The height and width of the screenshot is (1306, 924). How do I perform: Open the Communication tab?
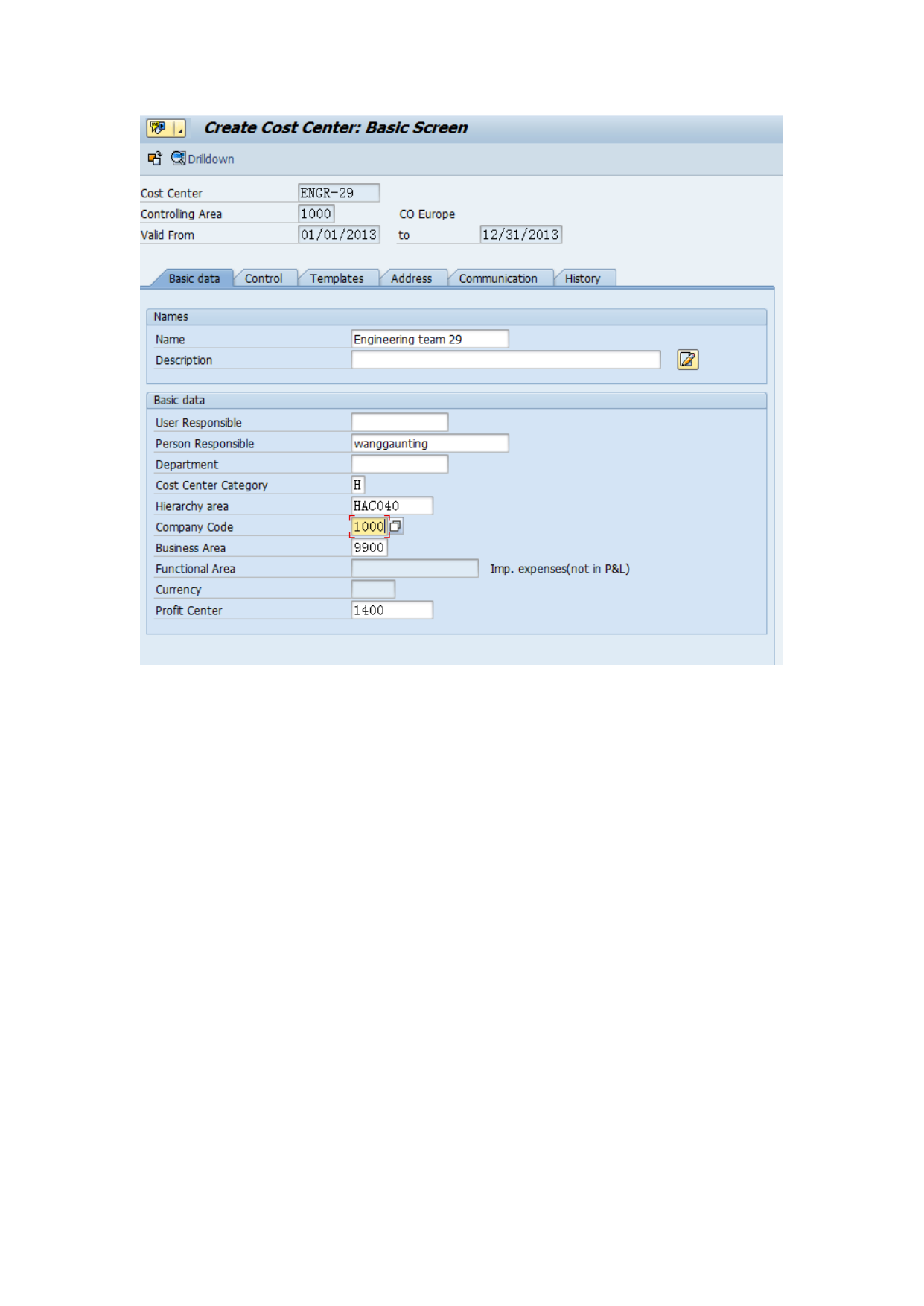[x=497, y=278]
